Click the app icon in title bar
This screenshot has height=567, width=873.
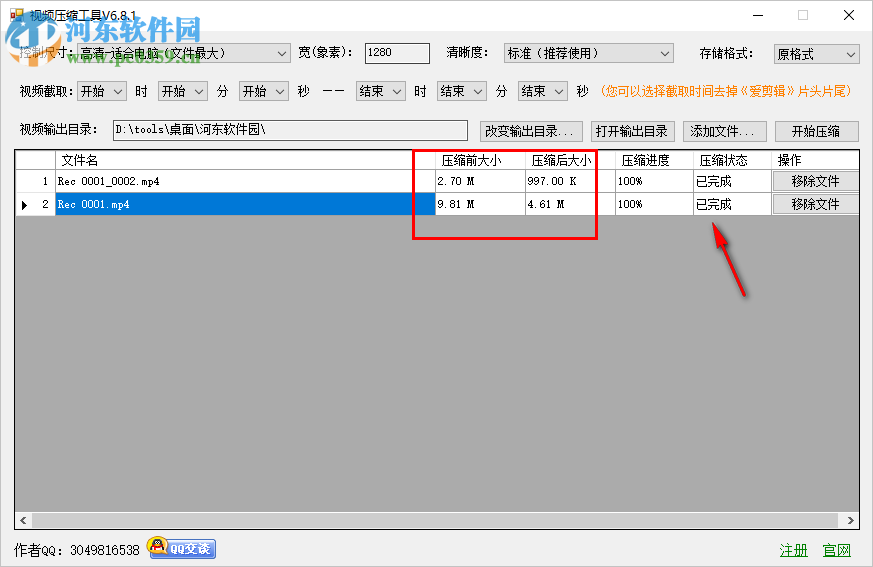17,15
